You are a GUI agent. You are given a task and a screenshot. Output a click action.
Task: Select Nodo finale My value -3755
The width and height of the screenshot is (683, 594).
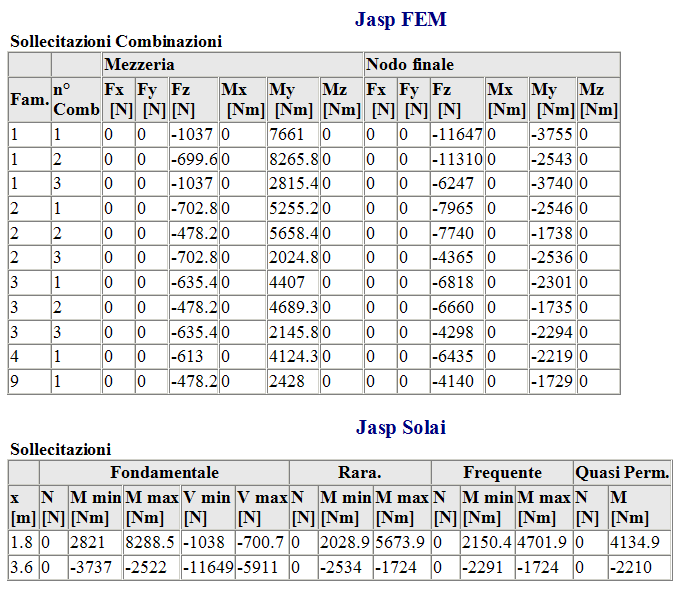(x=551, y=134)
